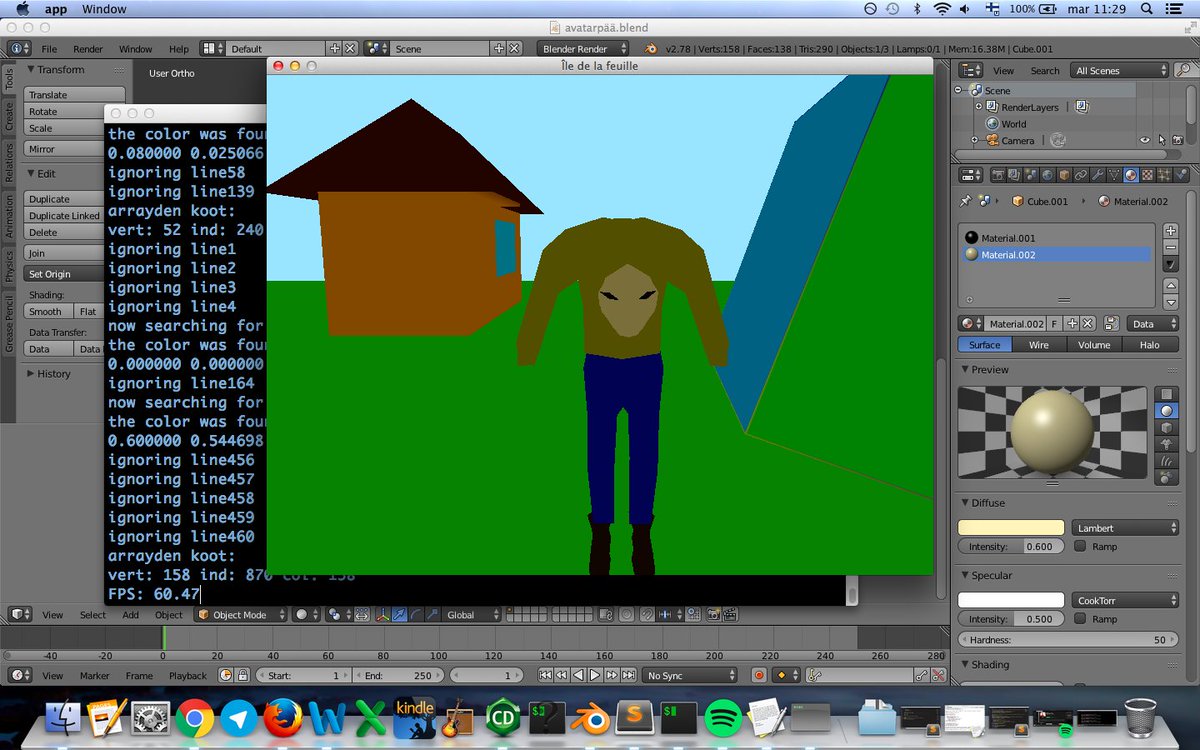1200x750 pixels.
Task: Click the Diffuse color swatch
Action: coord(1011,527)
